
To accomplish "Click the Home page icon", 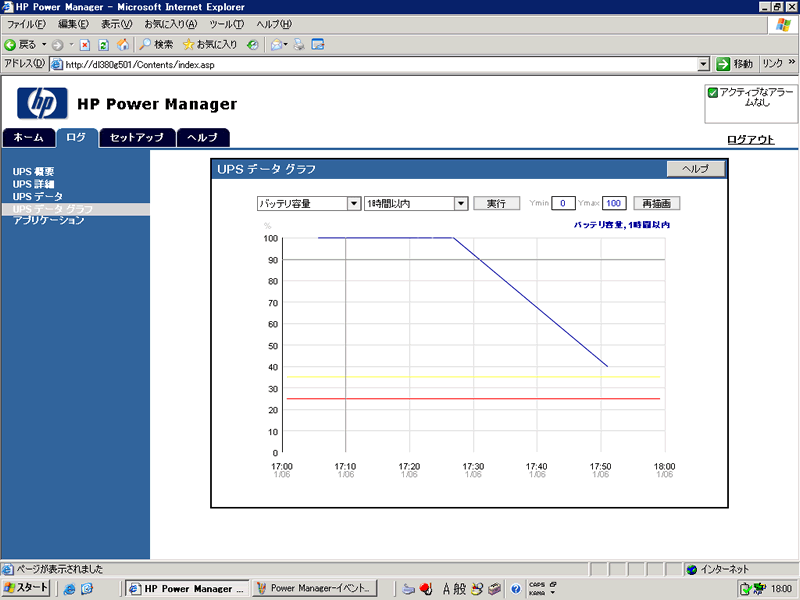I will 122,44.
